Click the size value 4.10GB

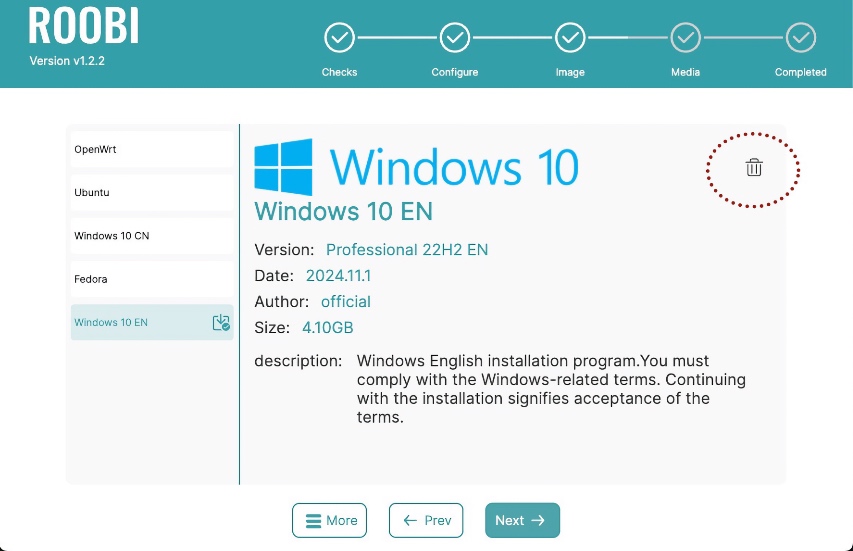[327, 327]
